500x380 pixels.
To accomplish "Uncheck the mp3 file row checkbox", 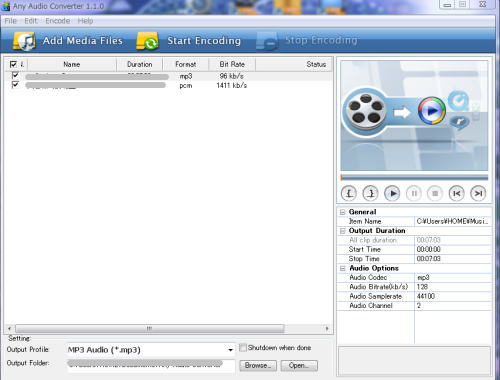I will [x=15, y=75].
